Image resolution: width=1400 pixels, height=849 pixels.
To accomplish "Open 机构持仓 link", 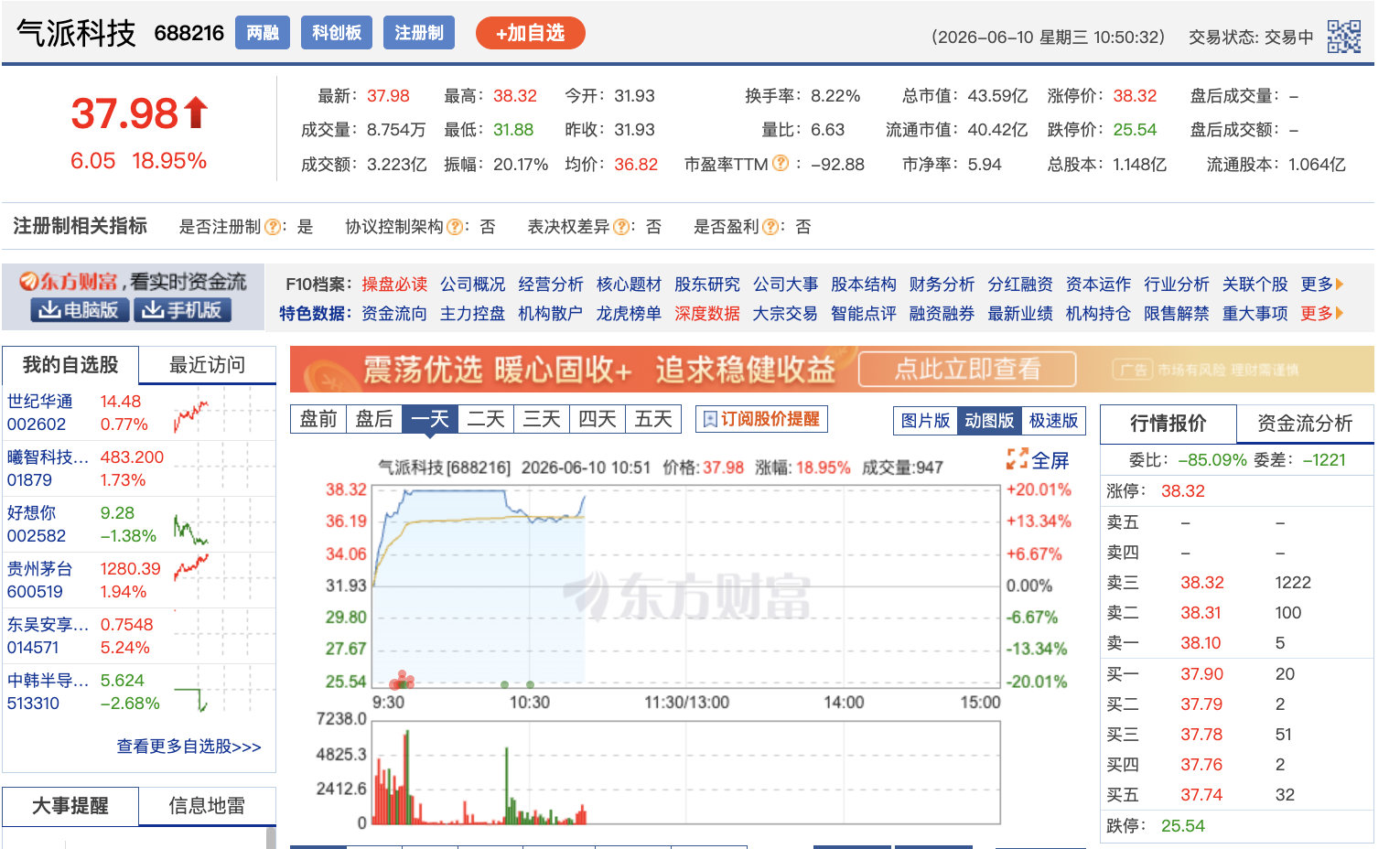I will pos(1098,314).
